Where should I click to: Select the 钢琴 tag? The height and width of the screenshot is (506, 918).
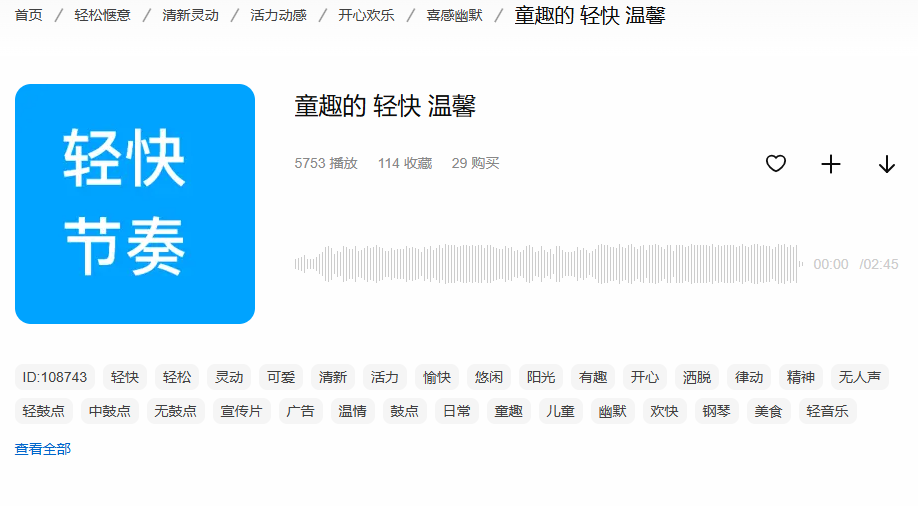tap(717, 411)
